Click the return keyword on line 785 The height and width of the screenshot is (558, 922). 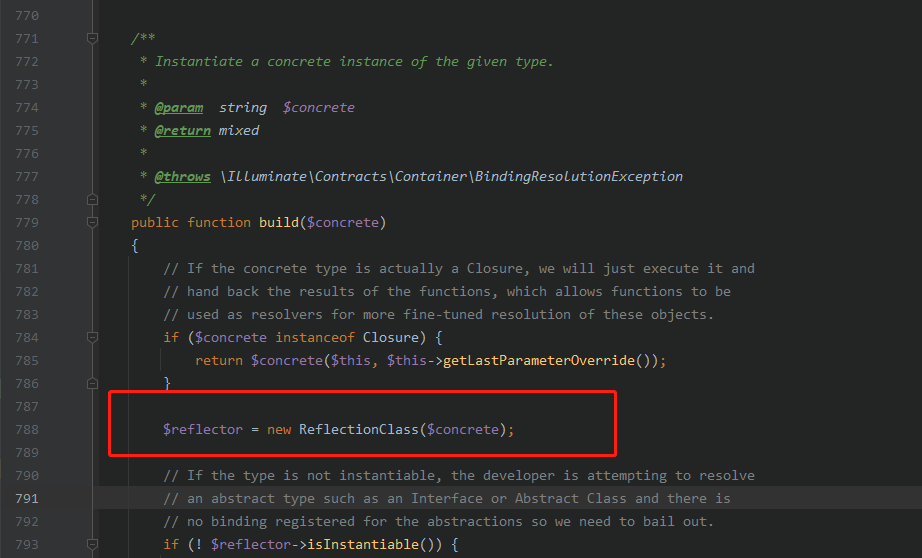point(219,360)
